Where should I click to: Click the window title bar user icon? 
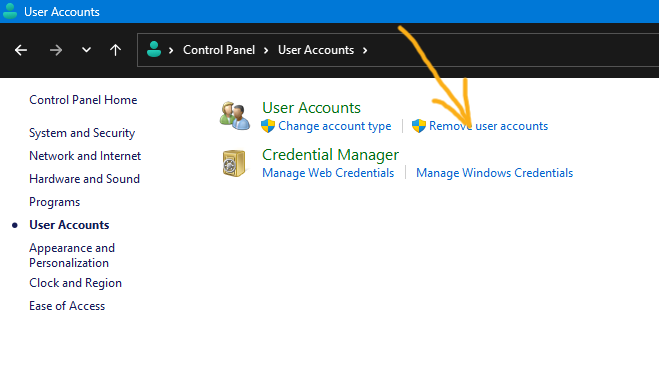[10, 11]
